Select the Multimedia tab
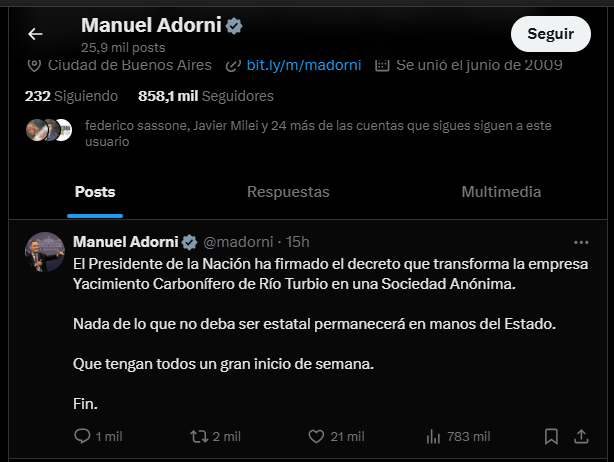 click(x=501, y=192)
